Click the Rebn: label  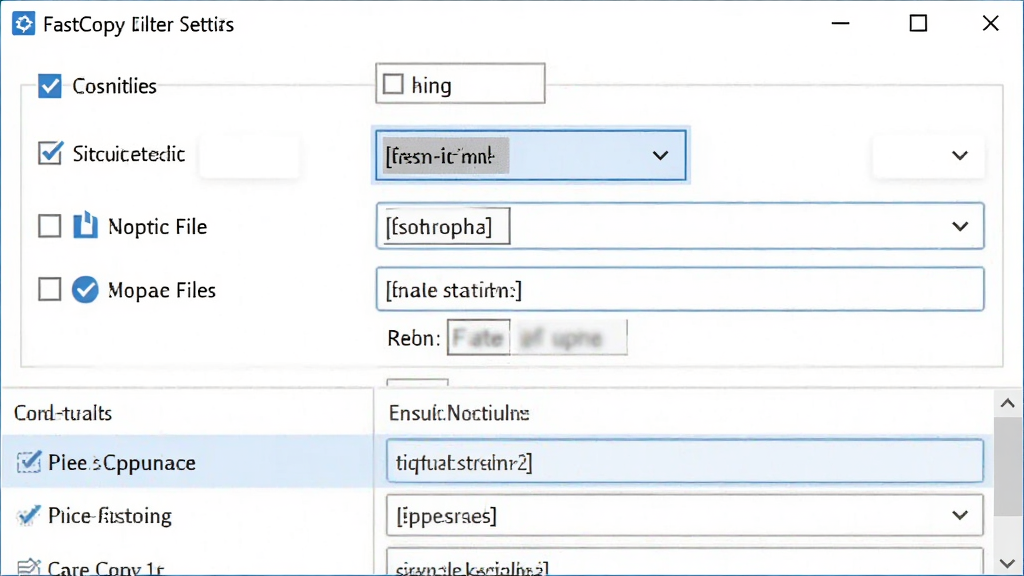pos(413,338)
